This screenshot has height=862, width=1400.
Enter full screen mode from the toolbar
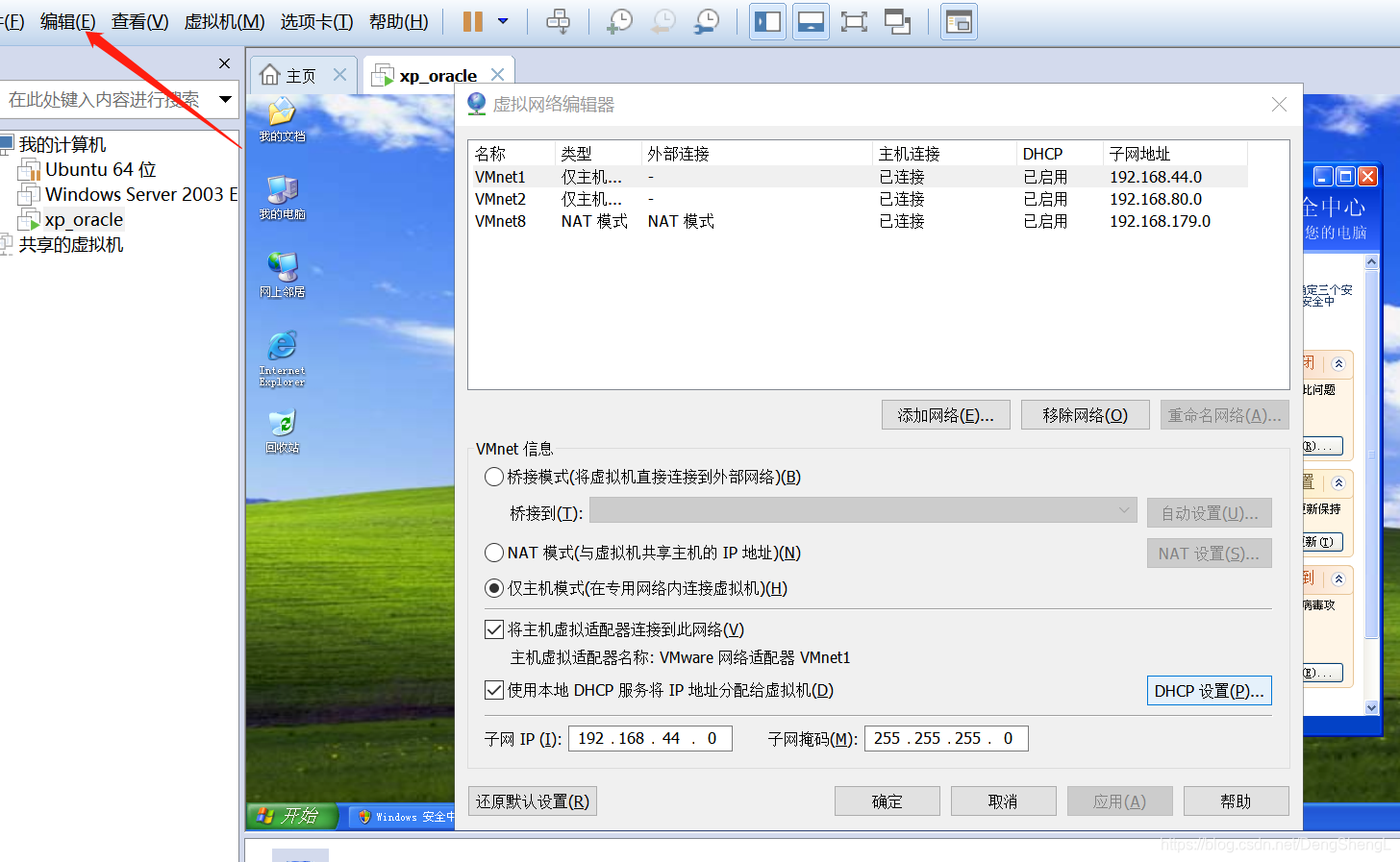click(854, 21)
